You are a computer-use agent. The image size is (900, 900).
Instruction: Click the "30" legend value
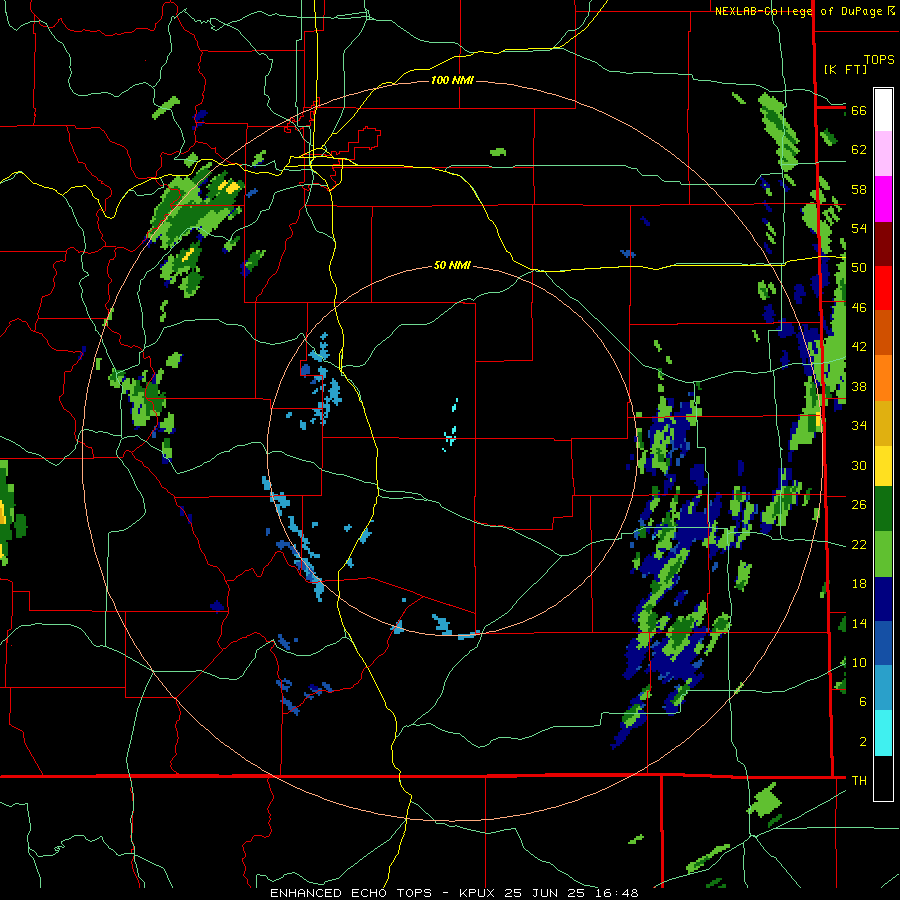coord(859,465)
